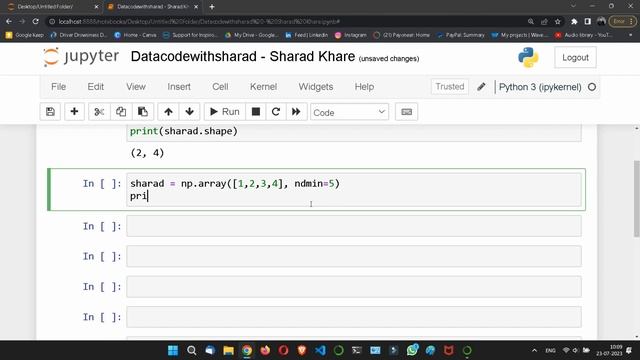Open Firefox from taskbar
The width and height of the screenshot is (640, 360).
click(265, 350)
